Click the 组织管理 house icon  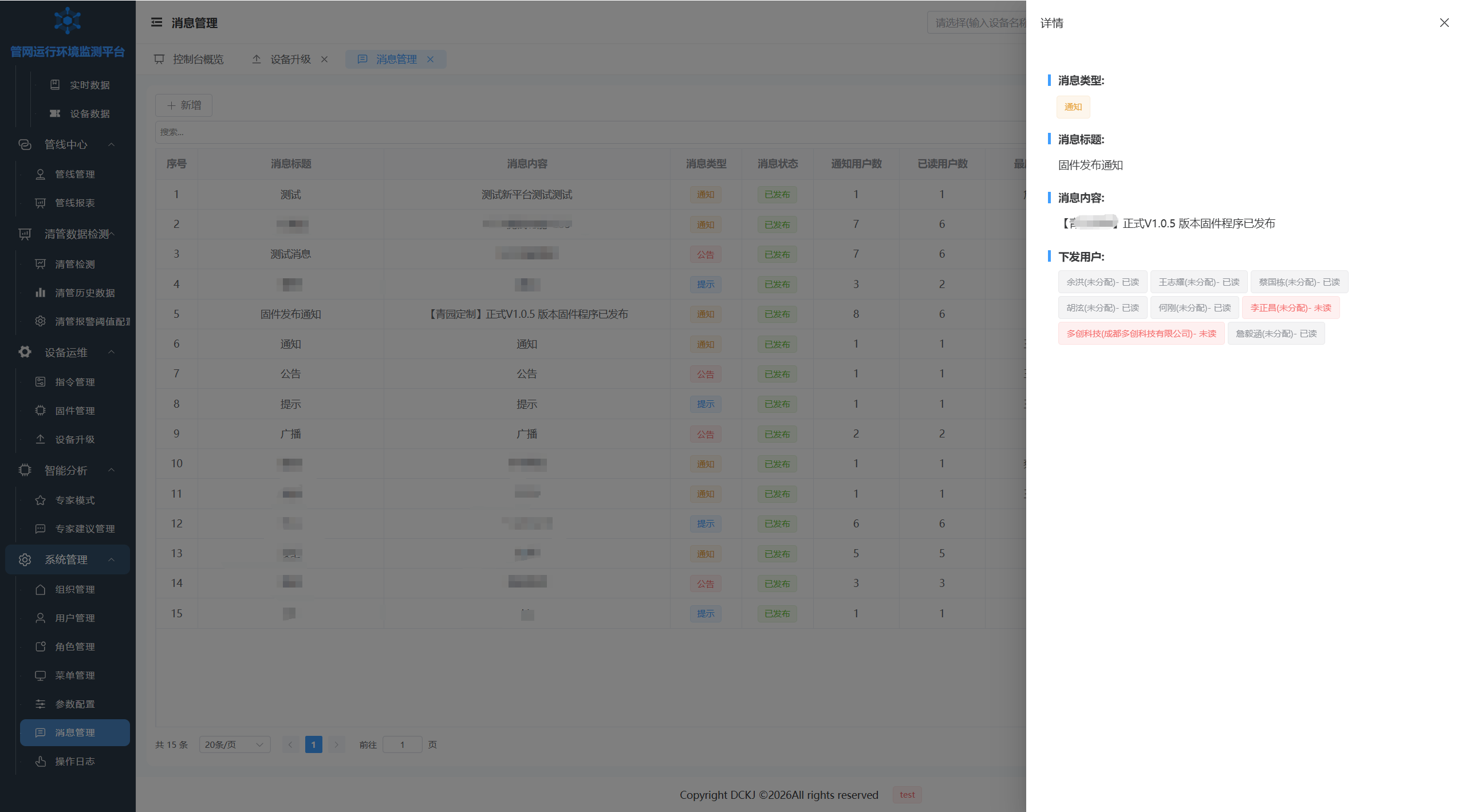tap(40, 589)
